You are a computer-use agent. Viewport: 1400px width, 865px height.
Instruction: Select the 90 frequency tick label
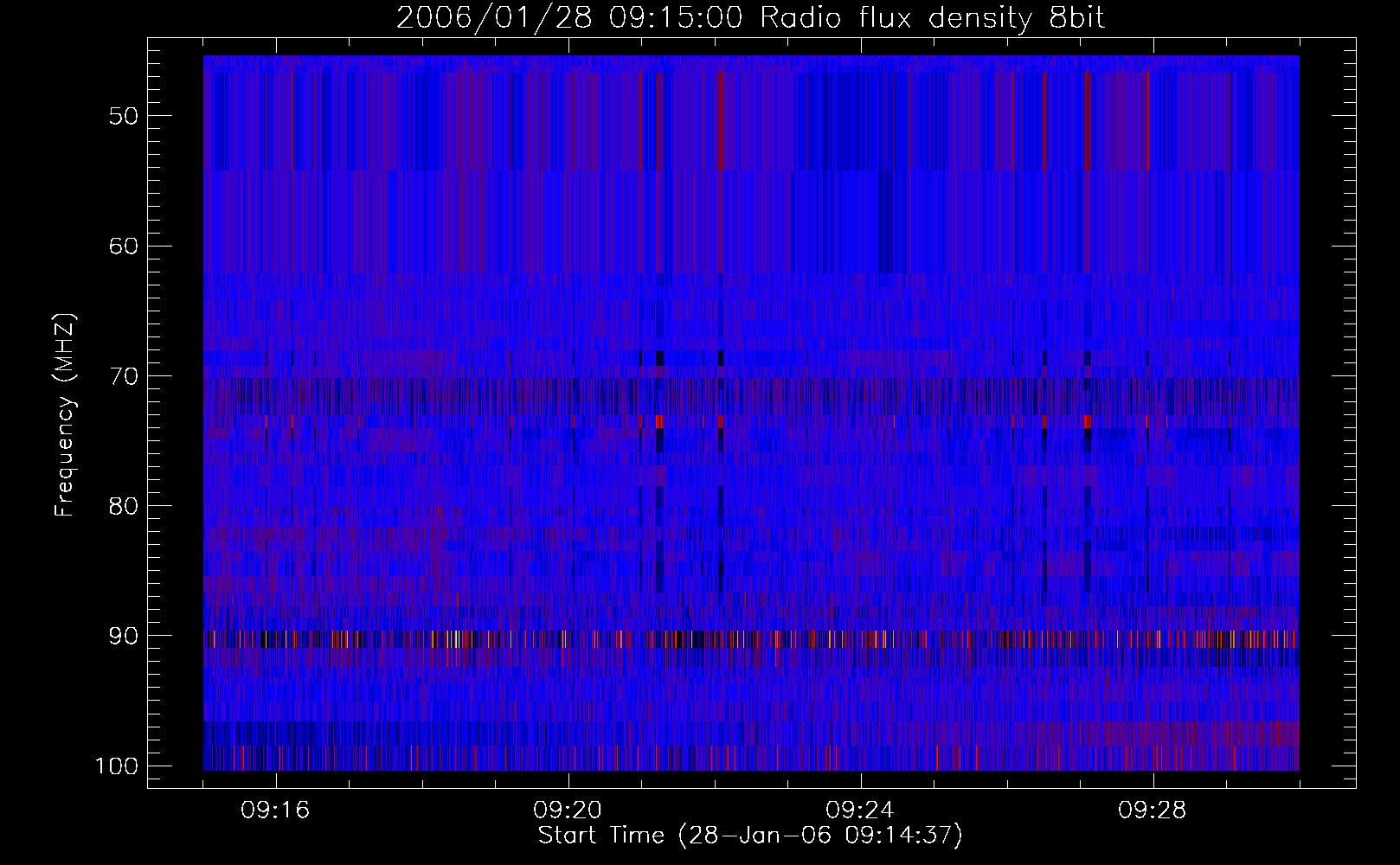[124, 637]
